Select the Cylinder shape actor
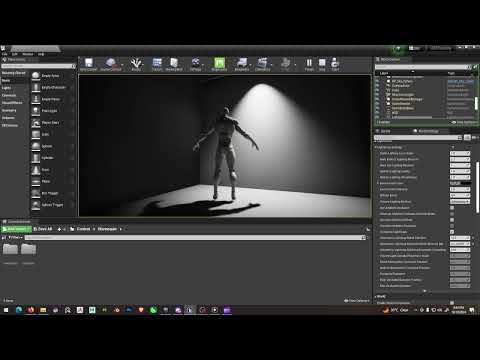Viewport: 480px width, 360px height. (x=53, y=158)
